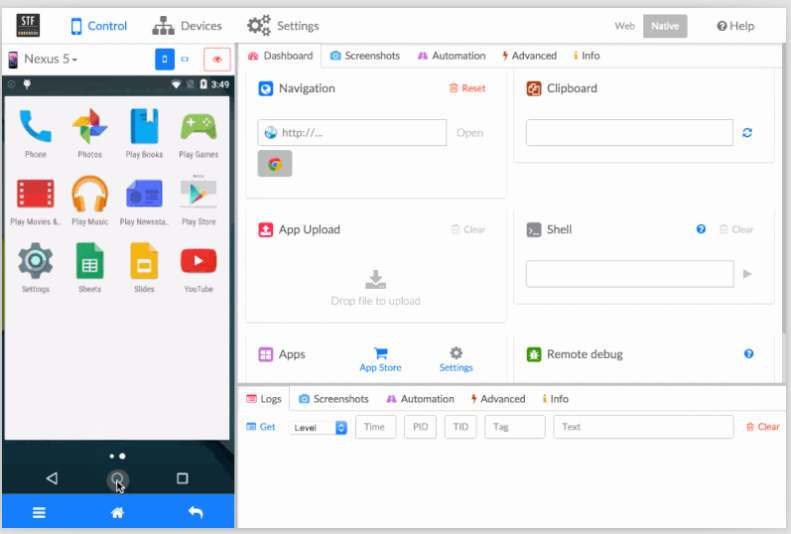Clear the App Upload panel
The image size is (791, 534).
468,229
